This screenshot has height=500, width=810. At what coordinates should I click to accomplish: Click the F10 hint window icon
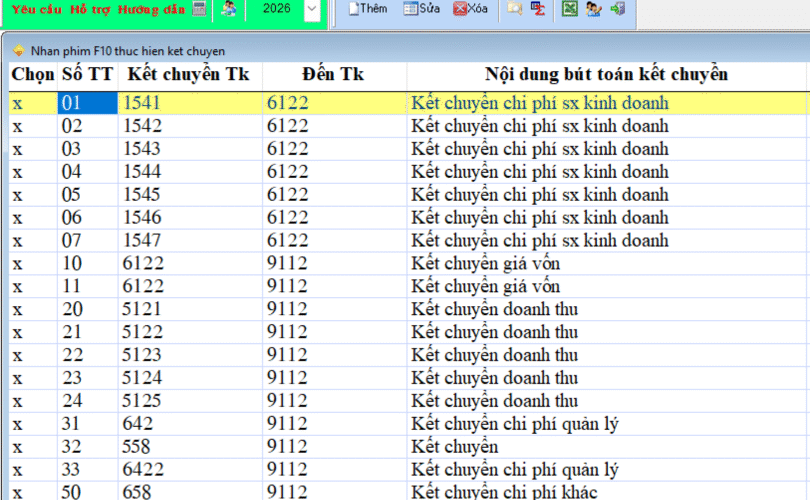pos(18,50)
